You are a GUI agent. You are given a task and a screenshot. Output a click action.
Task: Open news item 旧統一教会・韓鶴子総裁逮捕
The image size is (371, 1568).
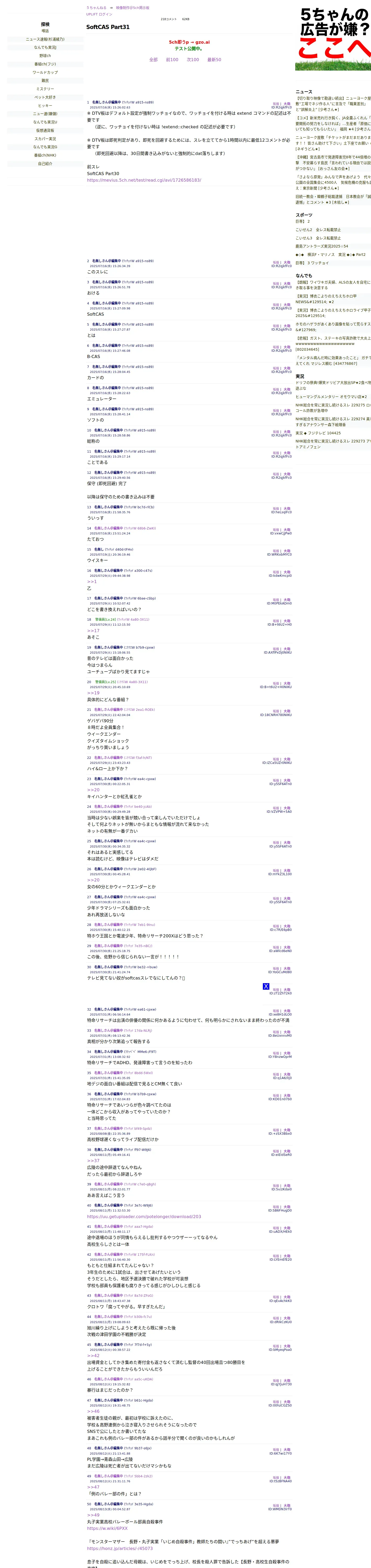333,200
